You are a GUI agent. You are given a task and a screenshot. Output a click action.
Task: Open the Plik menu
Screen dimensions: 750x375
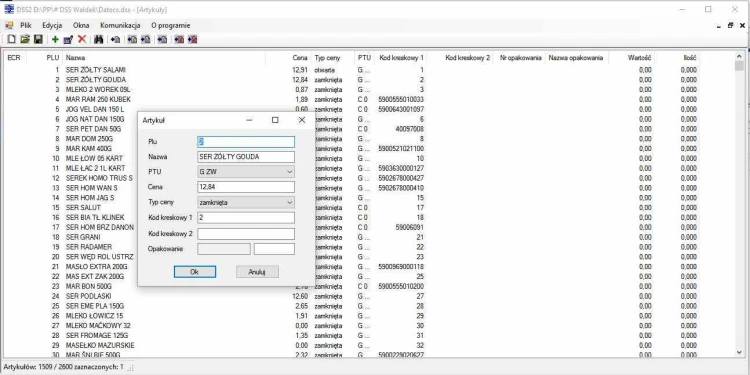[x=26, y=25]
